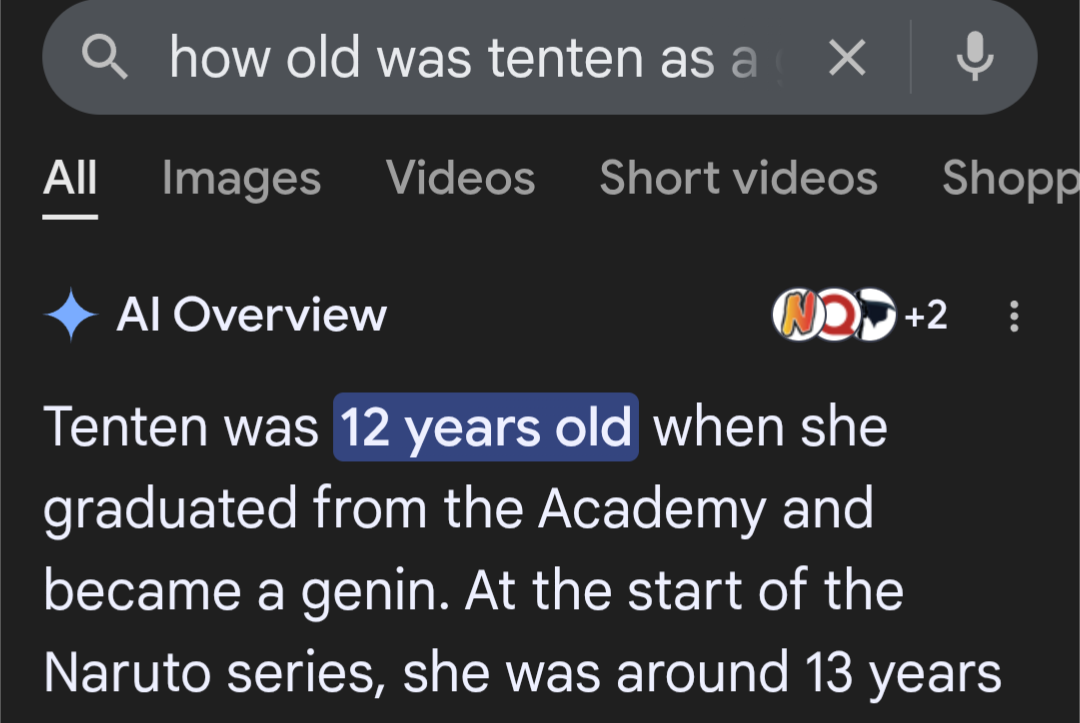The width and height of the screenshot is (1080, 723).
Task: Tap the search query text field
Action: point(460,58)
